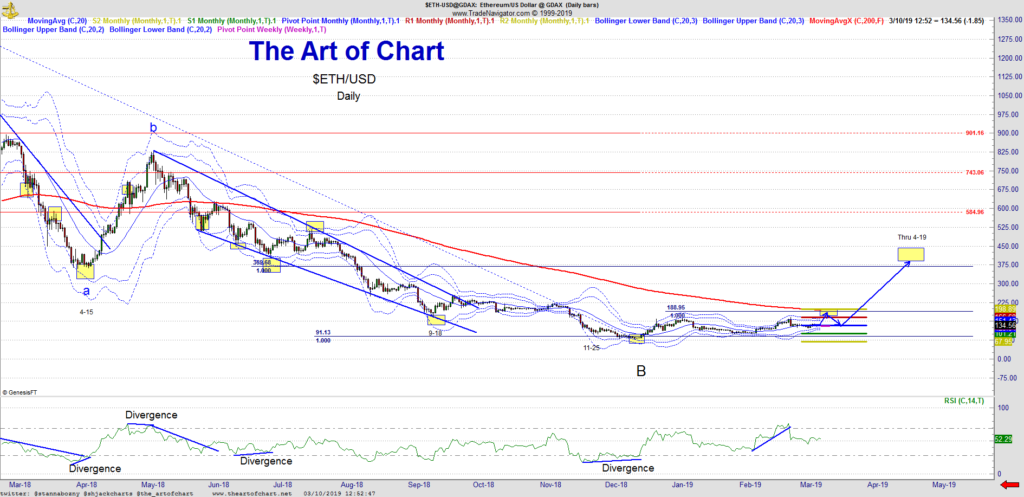1024x497 pixels.
Task: Click the current price tag 134.56 on axis
Action: point(1006,325)
